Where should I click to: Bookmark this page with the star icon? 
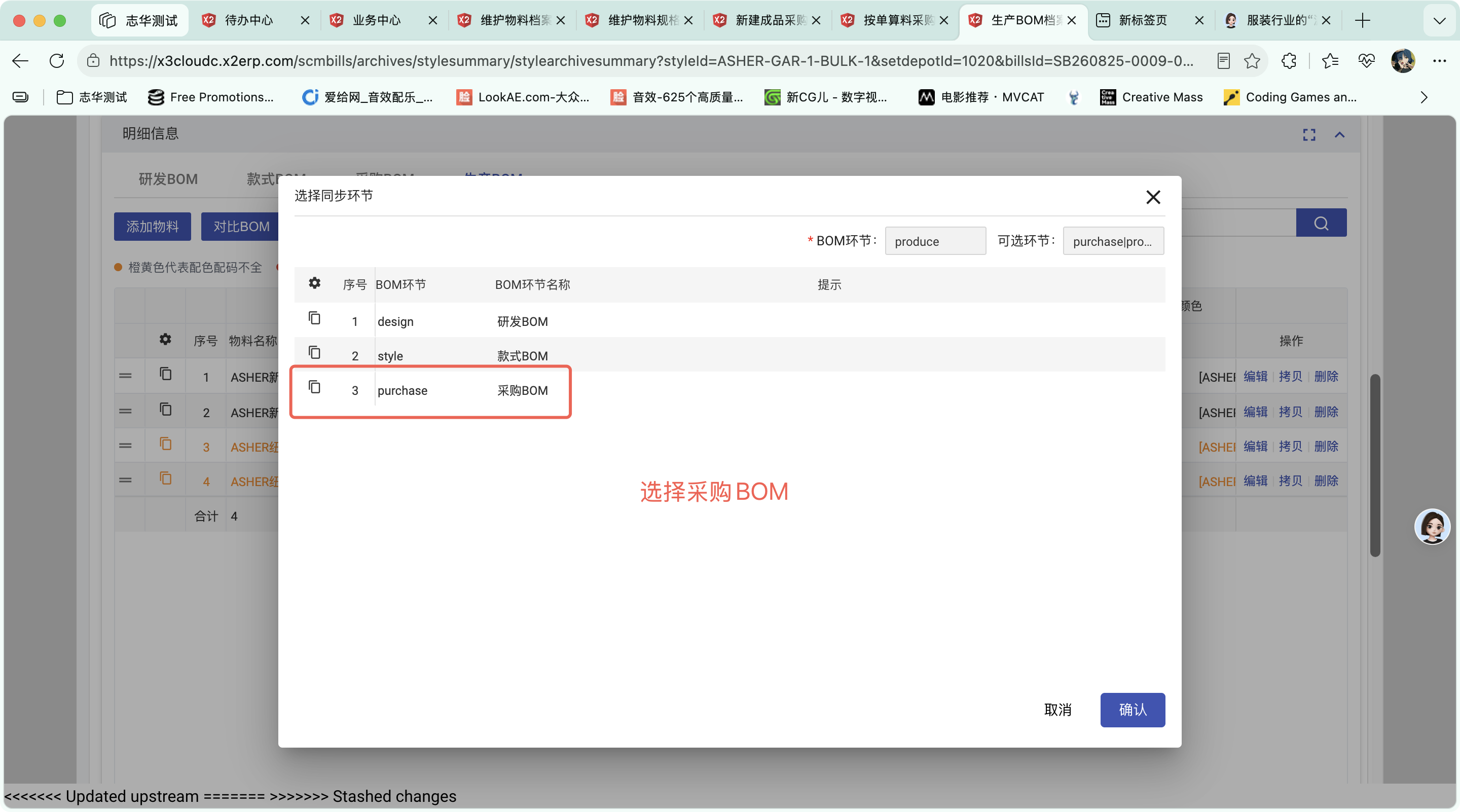coord(1252,61)
